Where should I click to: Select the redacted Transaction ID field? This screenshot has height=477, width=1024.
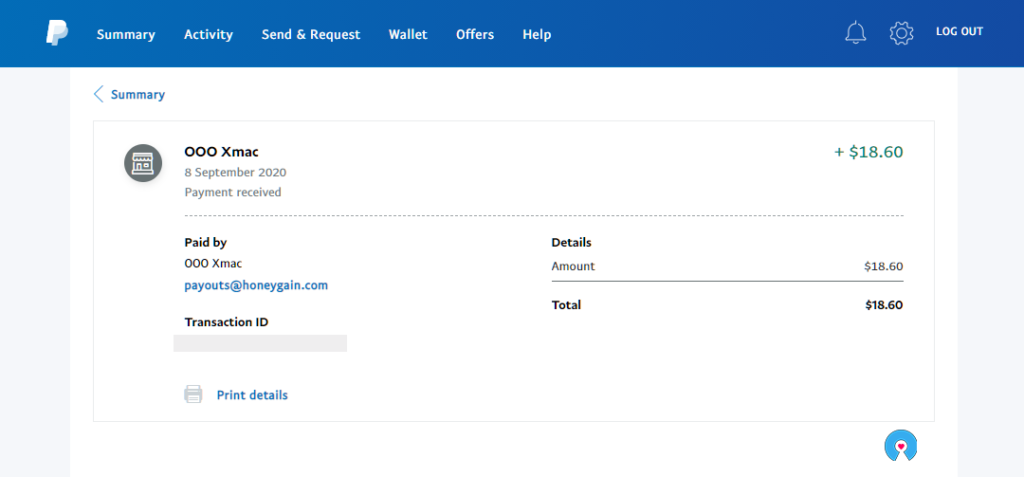pos(260,343)
